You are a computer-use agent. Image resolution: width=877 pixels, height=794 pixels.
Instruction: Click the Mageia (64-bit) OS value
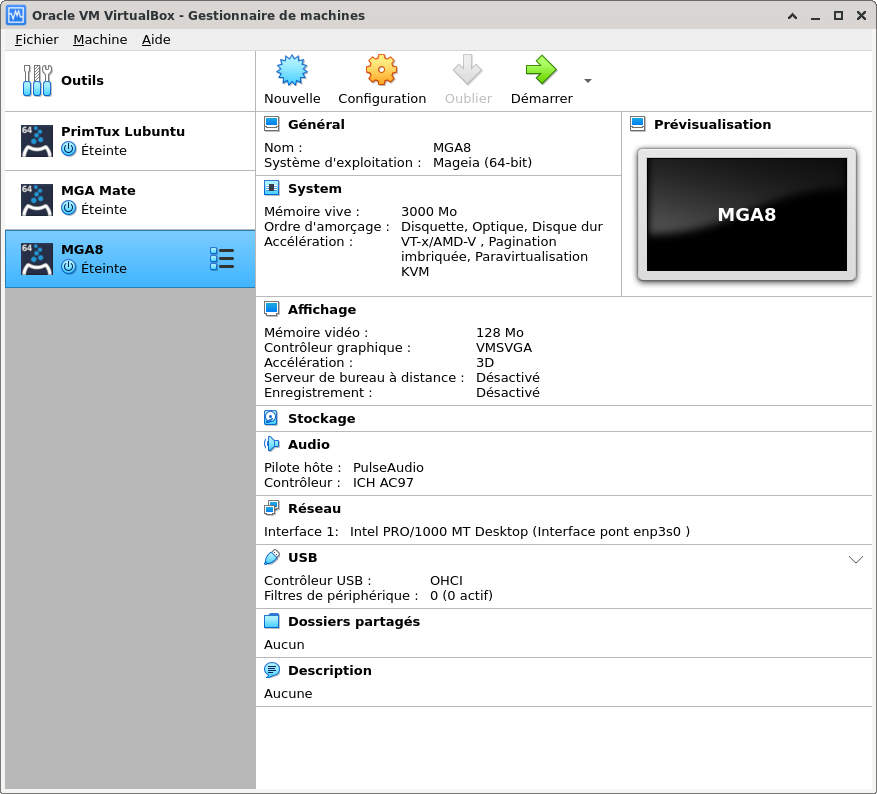click(482, 162)
